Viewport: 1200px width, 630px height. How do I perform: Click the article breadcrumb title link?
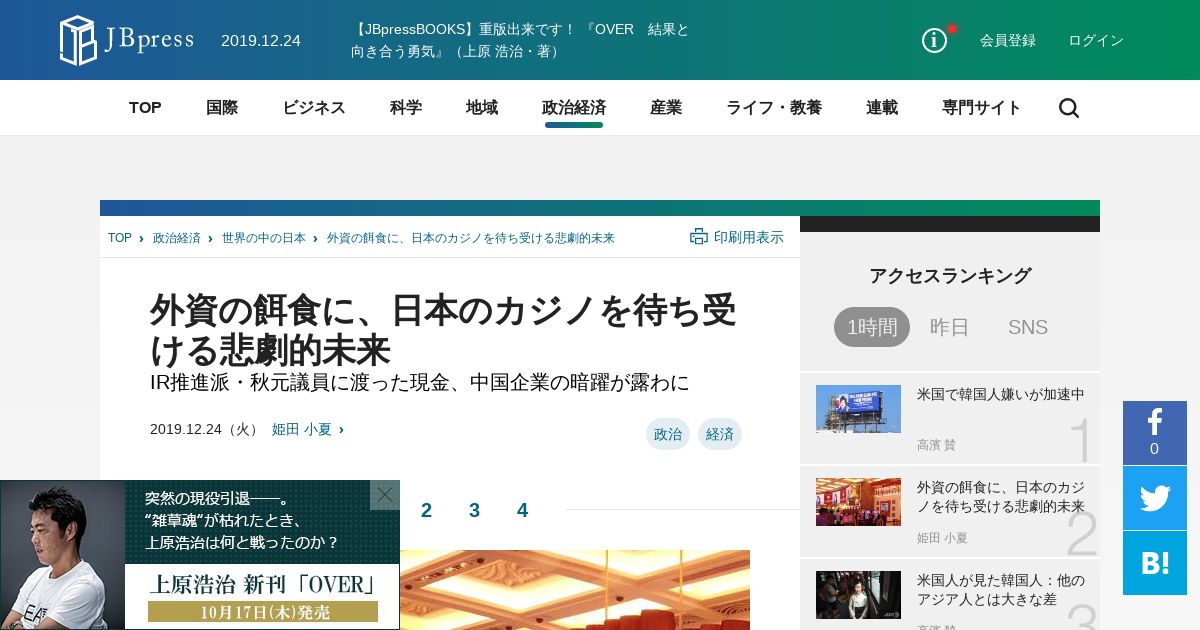tap(471, 238)
